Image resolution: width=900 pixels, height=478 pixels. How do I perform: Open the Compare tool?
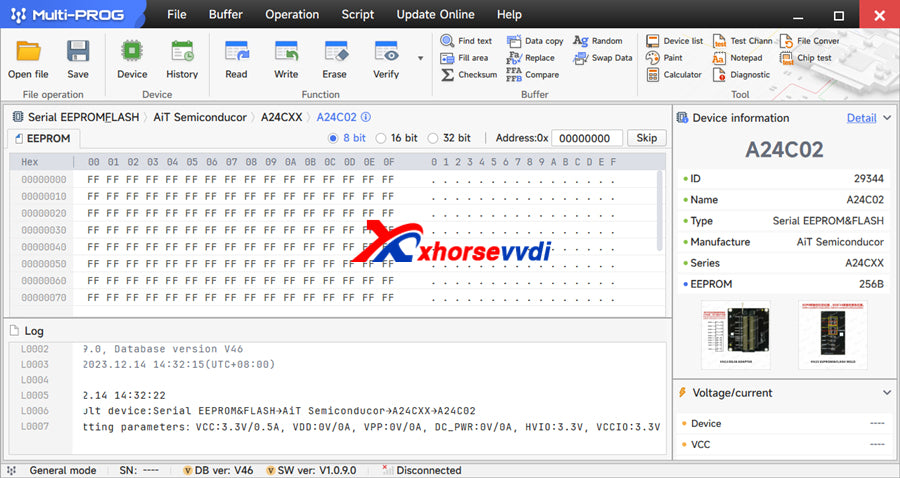[x=533, y=75]
